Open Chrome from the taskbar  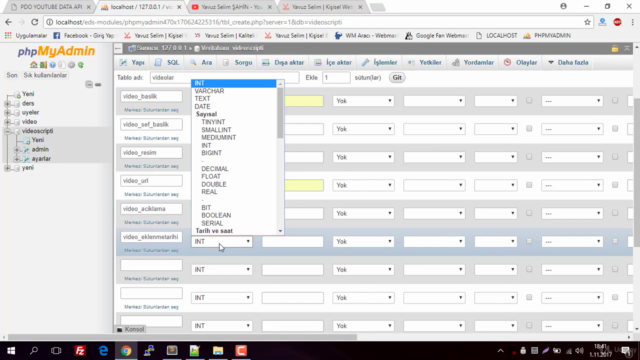tap(126, 351)
